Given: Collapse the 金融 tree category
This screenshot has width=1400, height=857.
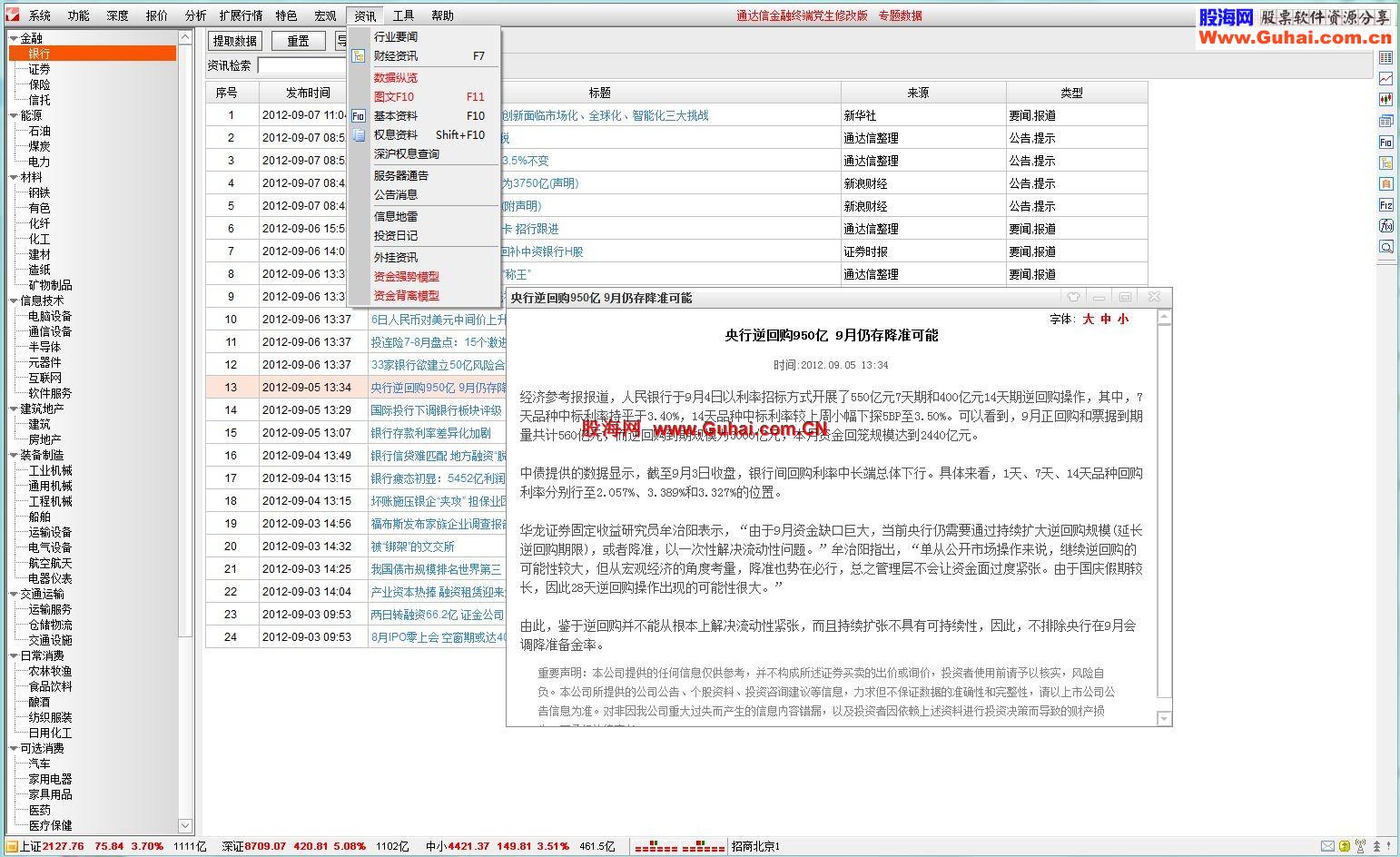Looking at the screenshot, I should tap(14, 38).
